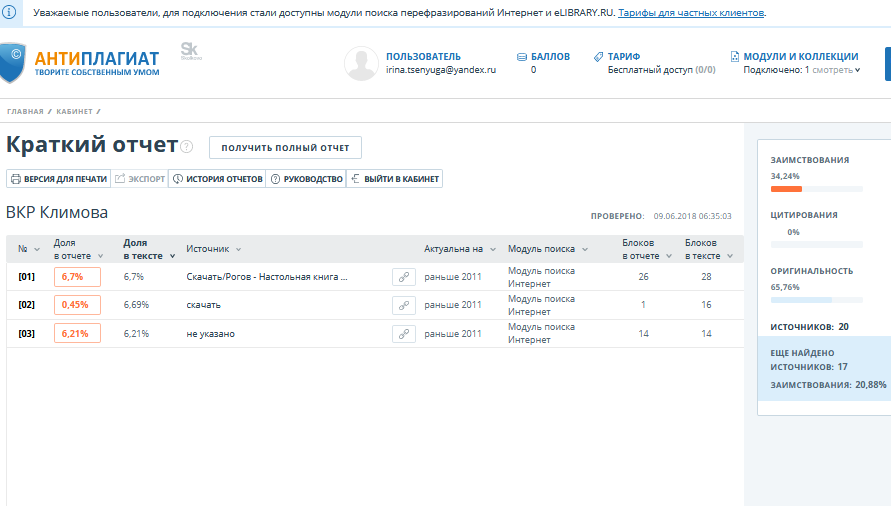891x506 pixels.
Task: Exit to cabinet via Выйти в кабинет
Action: (x=394, y=179)
